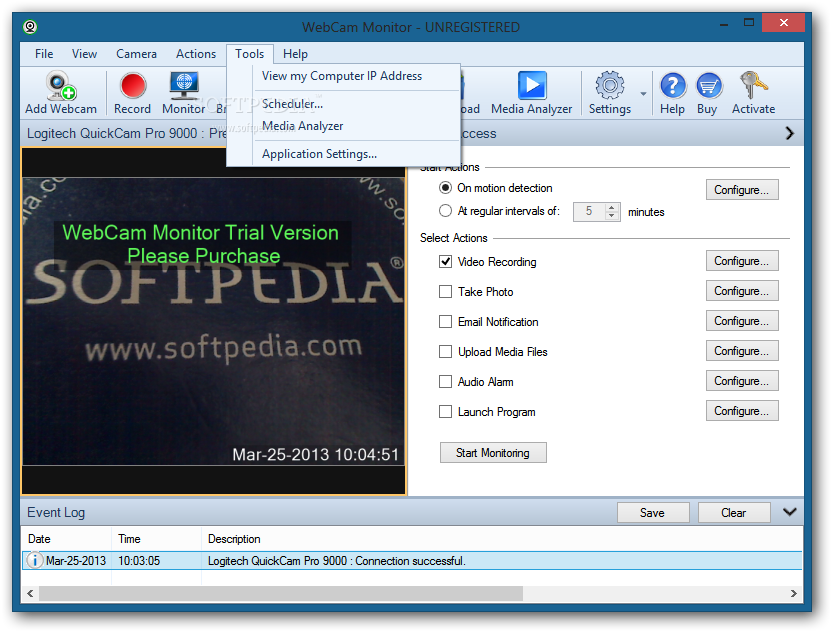Select the On motion detection radio button
This screenshot has width=832, height=632.
pyautogui.click(x=446, y=188)
